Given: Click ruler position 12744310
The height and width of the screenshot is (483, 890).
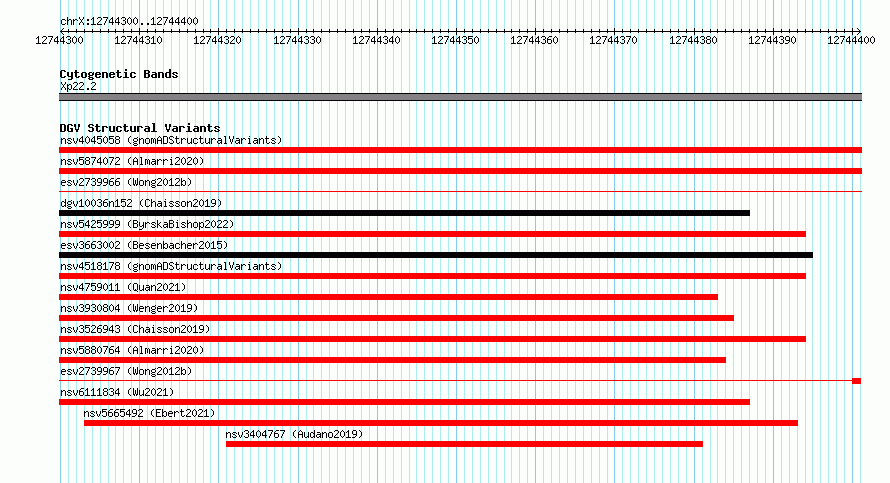Looking at the screenshot, I should 138,40.
